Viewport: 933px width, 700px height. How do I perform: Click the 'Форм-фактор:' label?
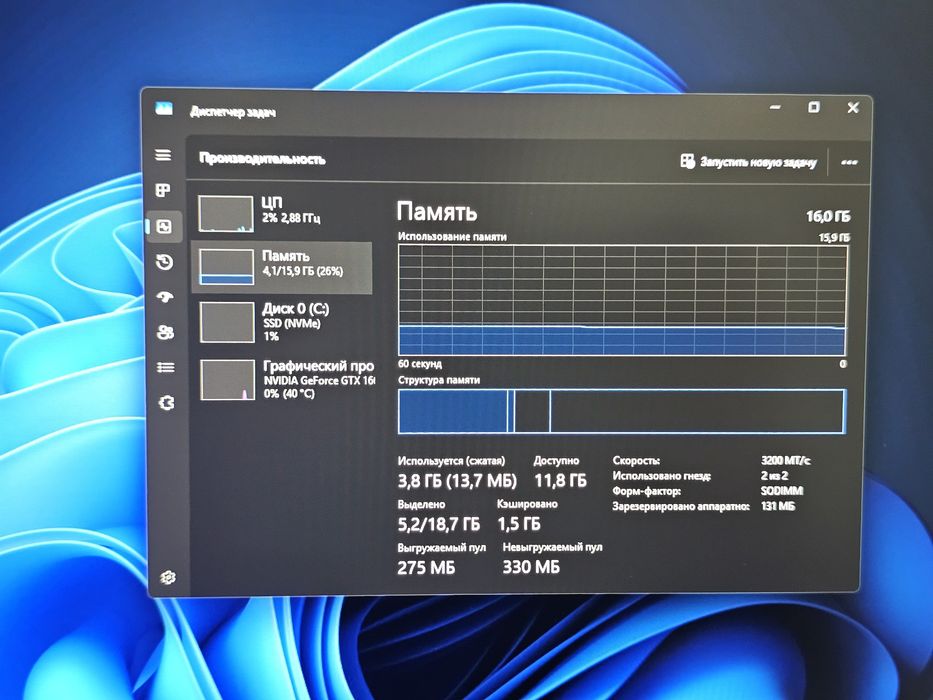point(646,491)
